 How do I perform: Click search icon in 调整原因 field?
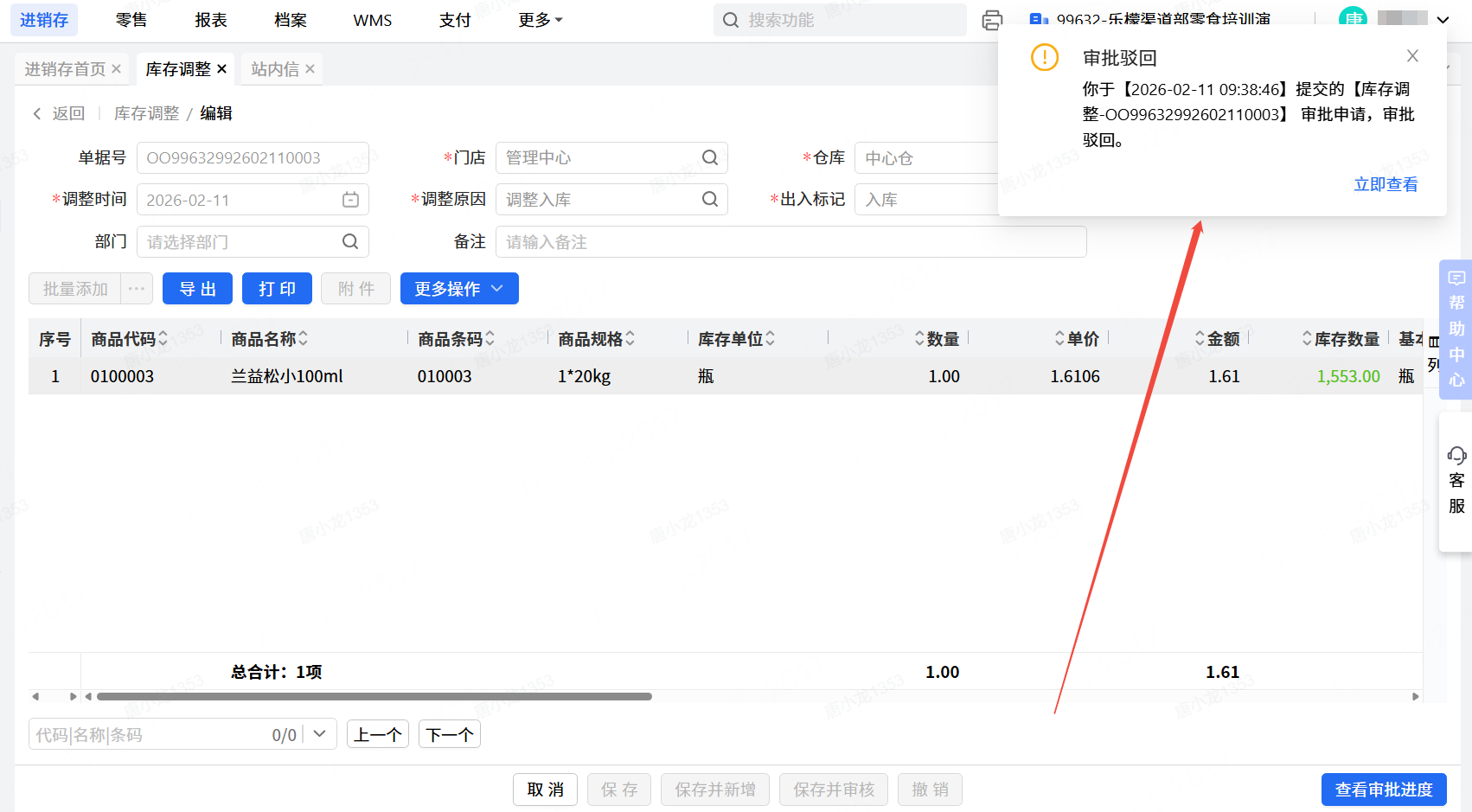(x=710, y=200)
